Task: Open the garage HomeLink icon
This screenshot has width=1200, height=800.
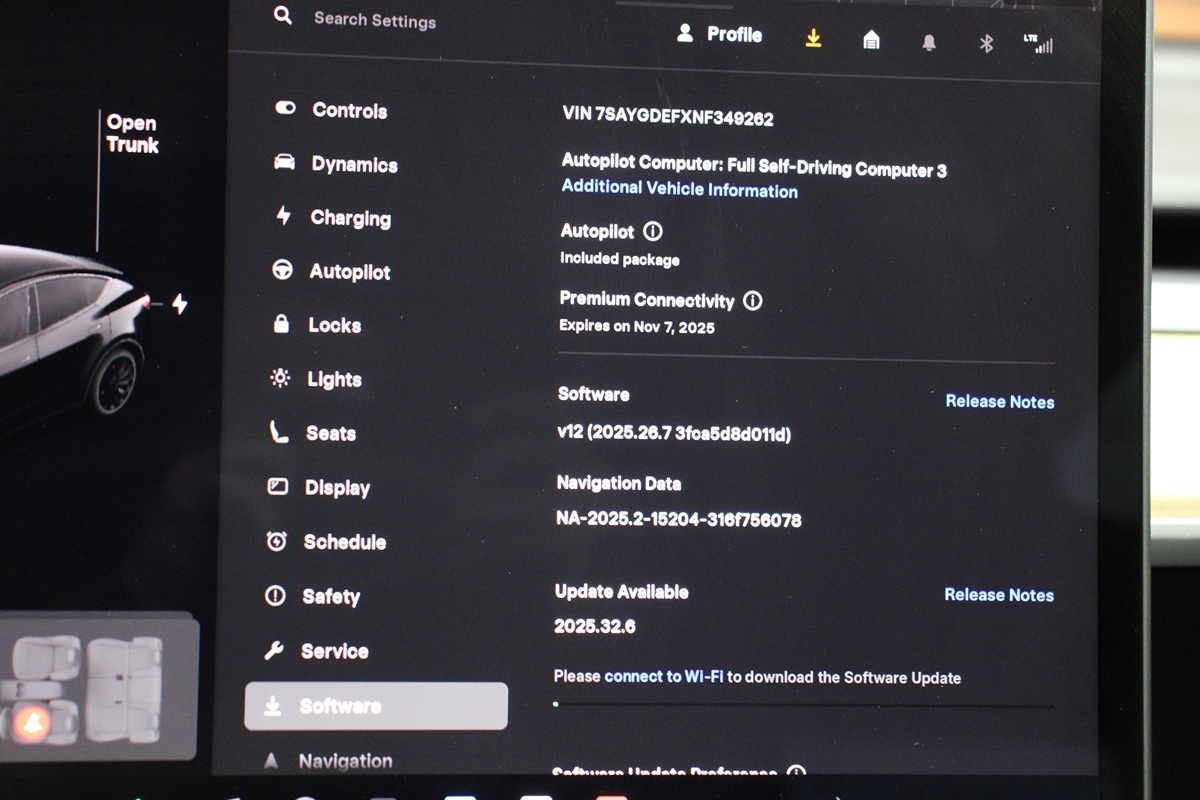Action: 871,40
